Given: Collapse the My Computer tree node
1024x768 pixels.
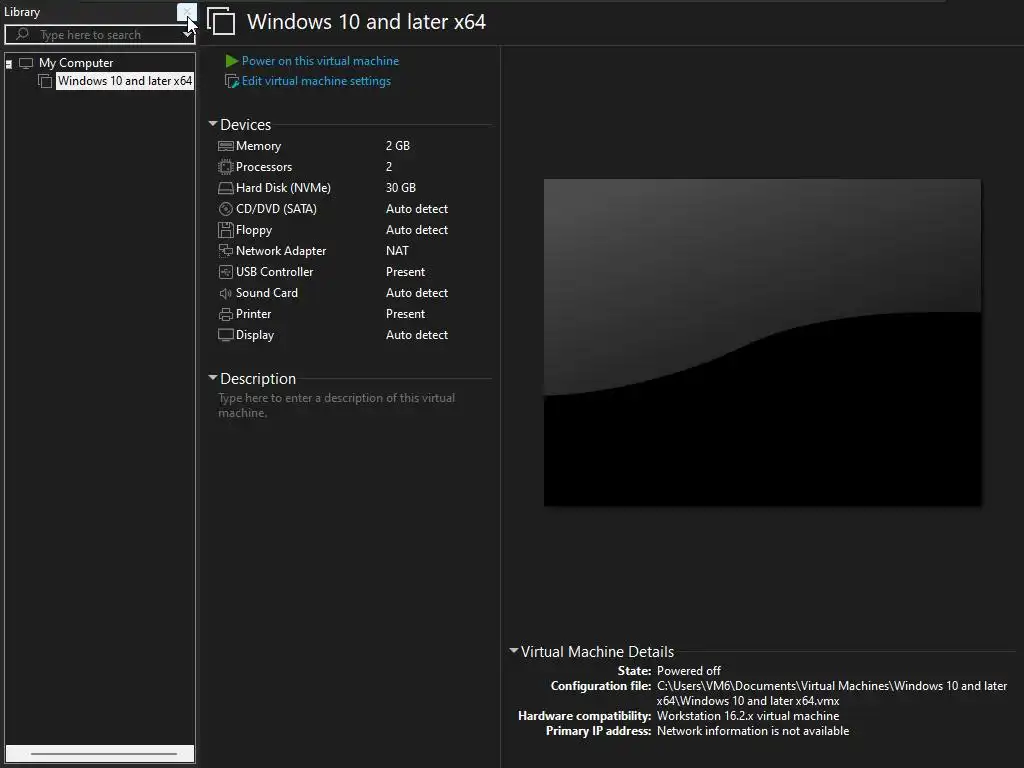Looking at the screenshot, I should [8, 64].
